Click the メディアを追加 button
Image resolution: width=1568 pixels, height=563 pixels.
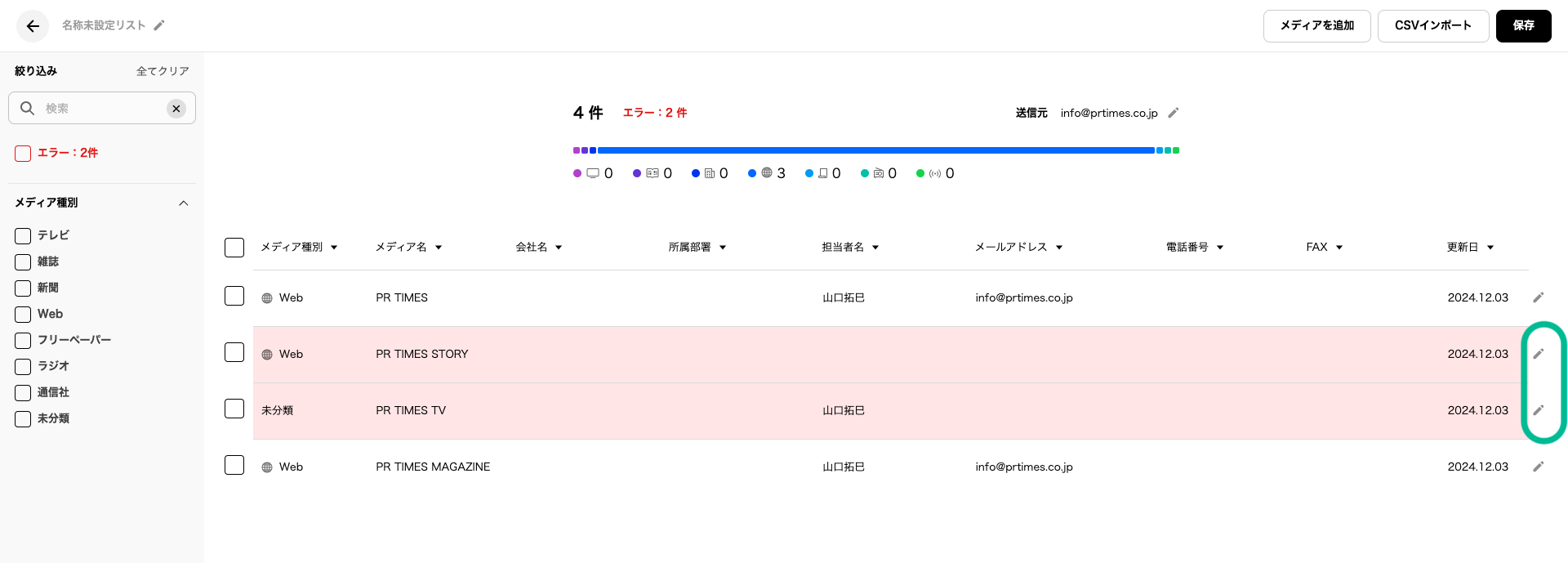coord(1316,26)
